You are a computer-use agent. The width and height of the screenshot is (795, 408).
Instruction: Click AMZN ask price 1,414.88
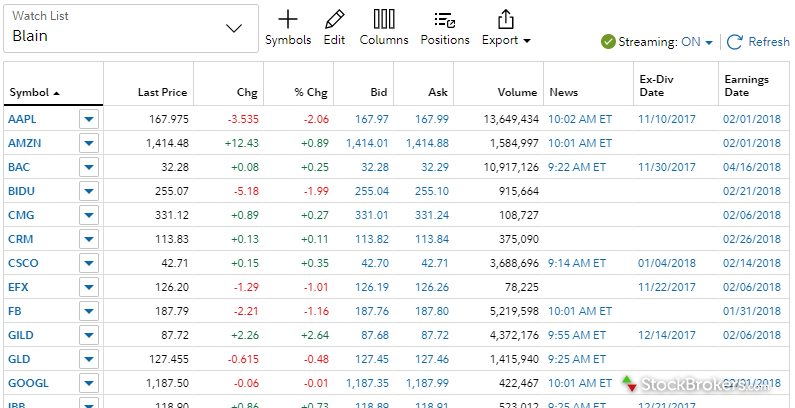click(x=427, y=143)
